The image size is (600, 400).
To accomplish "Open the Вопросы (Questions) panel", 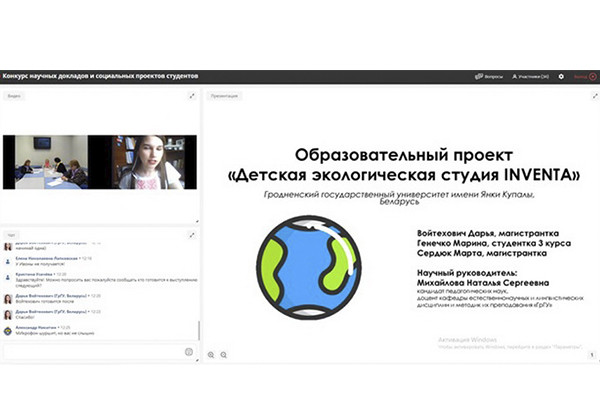I will tap(489, 76).
